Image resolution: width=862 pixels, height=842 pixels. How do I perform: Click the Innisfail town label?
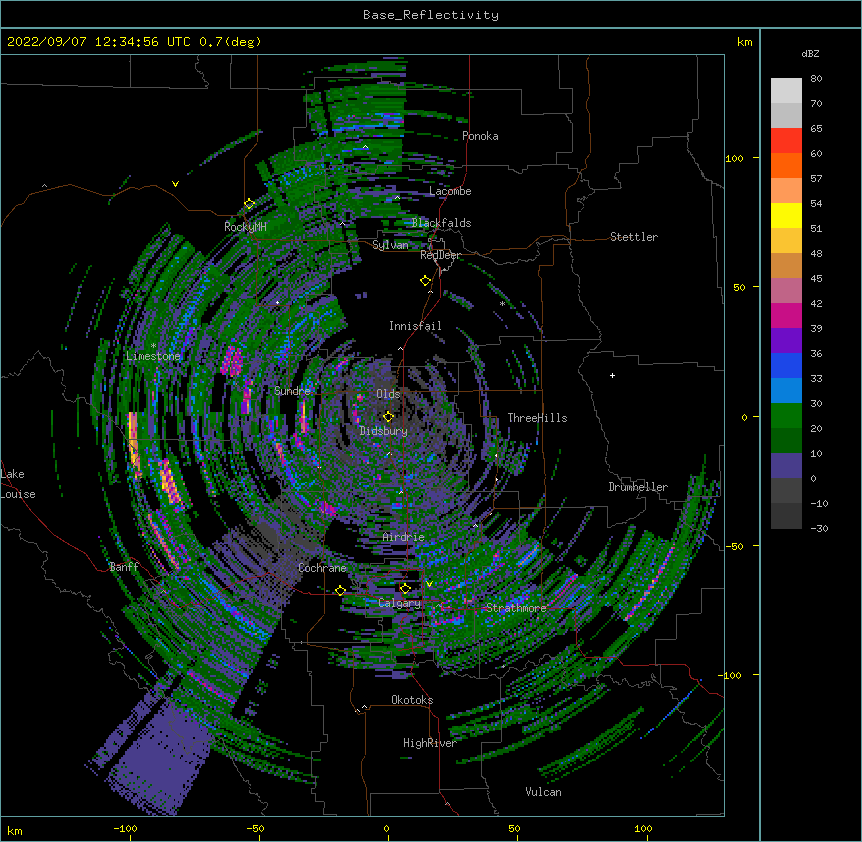coord(415,326)
